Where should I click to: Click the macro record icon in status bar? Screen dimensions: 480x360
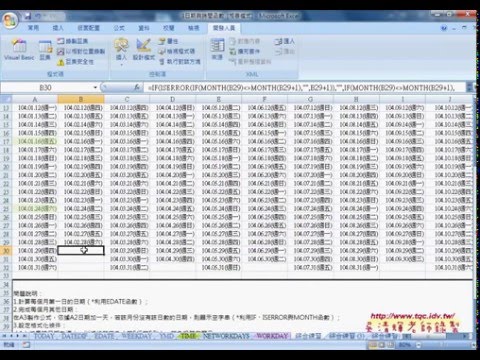[26, 345]
